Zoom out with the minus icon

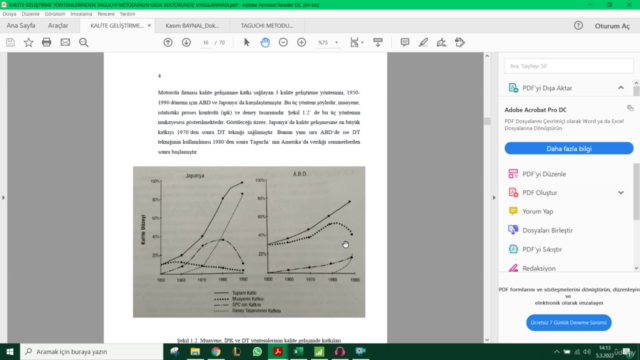click(283, 42)
